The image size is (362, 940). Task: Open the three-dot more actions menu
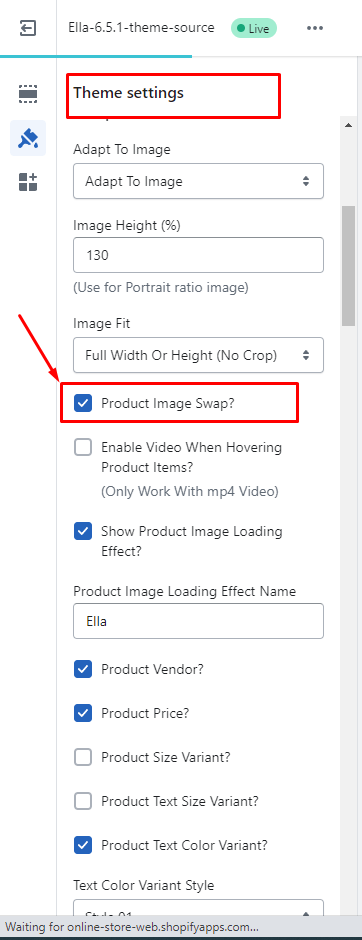click(x=315, y=28)
